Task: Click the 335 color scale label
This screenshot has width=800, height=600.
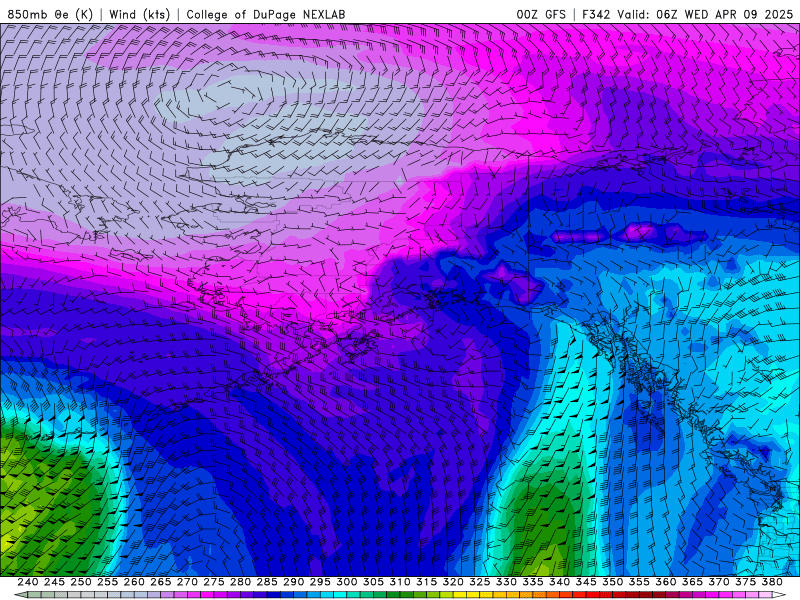Action: coord(533,582)
